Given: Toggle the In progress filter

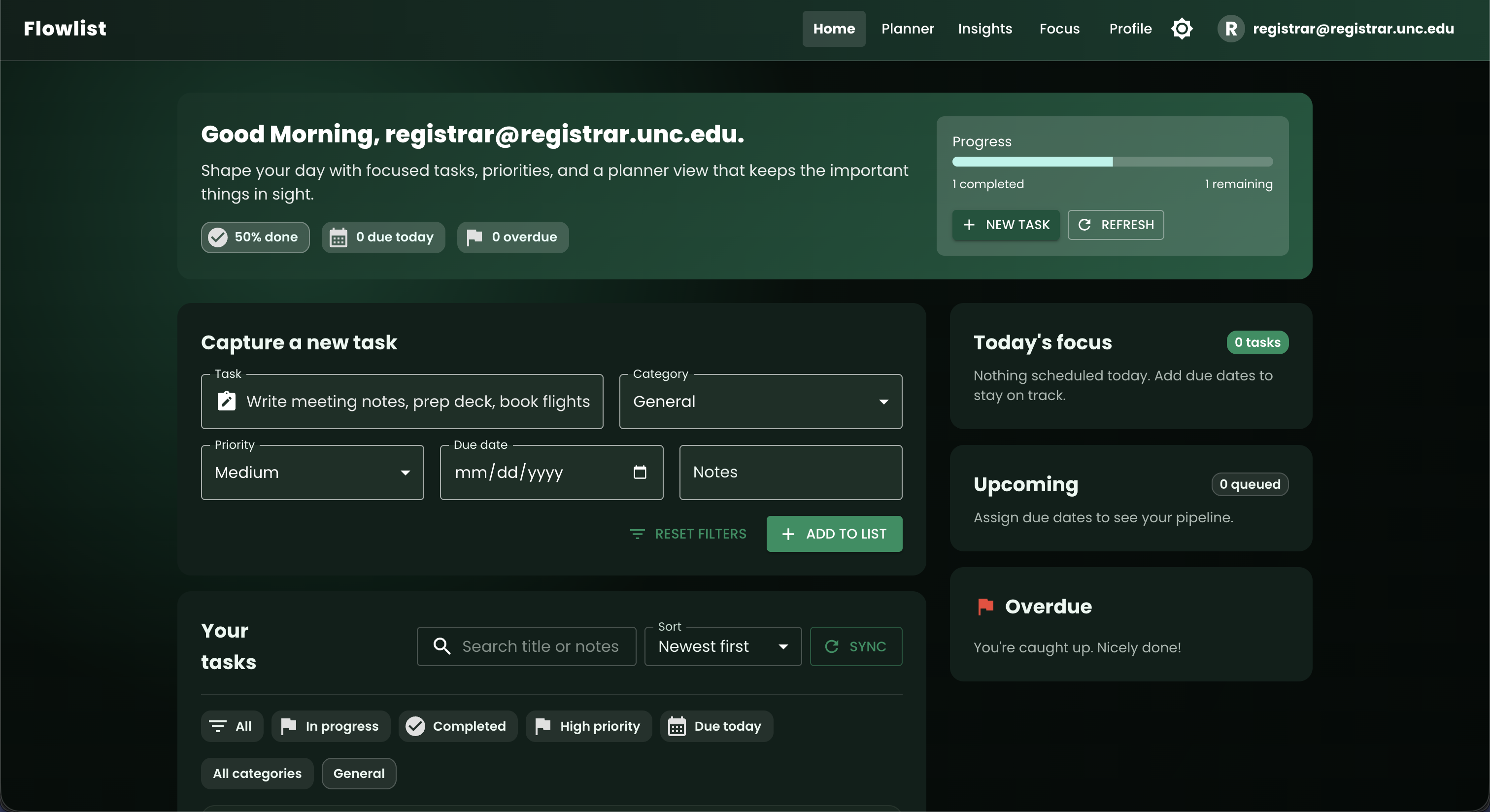Looking at the screenshot, I should (x=330, y=726).
